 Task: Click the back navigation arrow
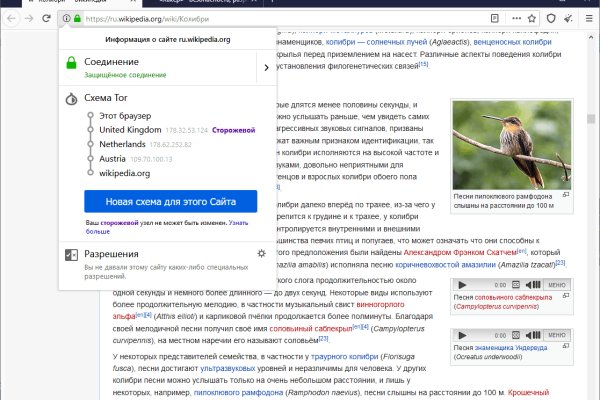coord(9,18)
